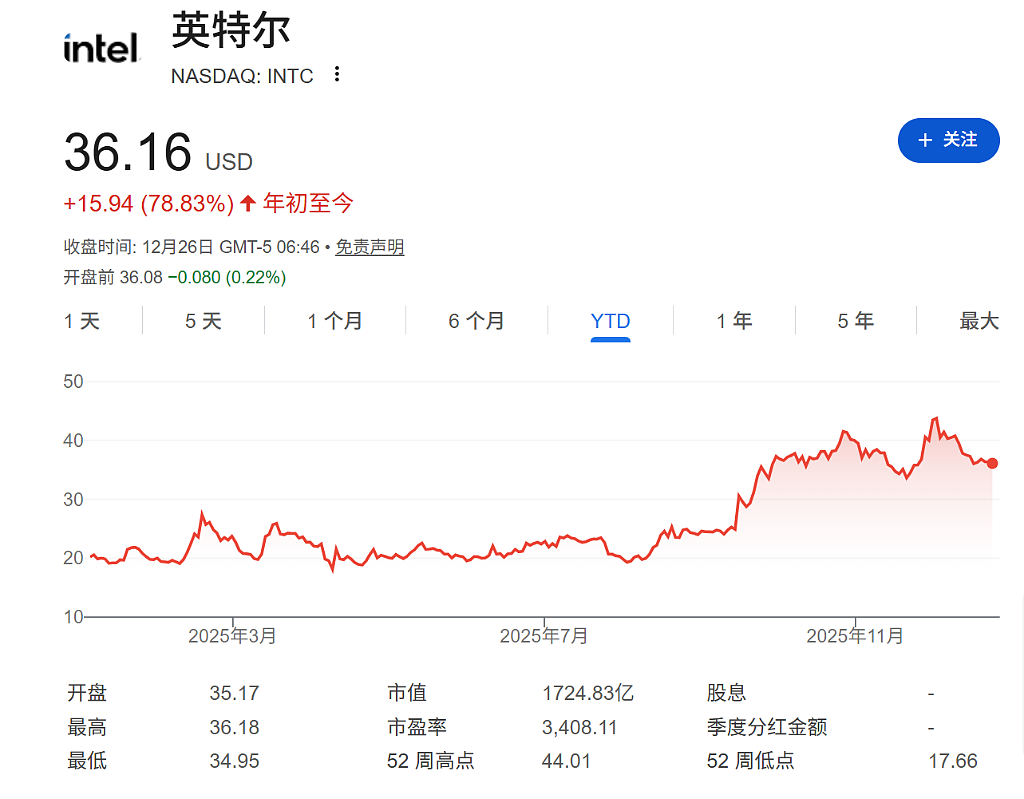This screenshot has width=1024, height=799.
Task: Switch to the 1 个月 range tab
Action: coord(334,321)
